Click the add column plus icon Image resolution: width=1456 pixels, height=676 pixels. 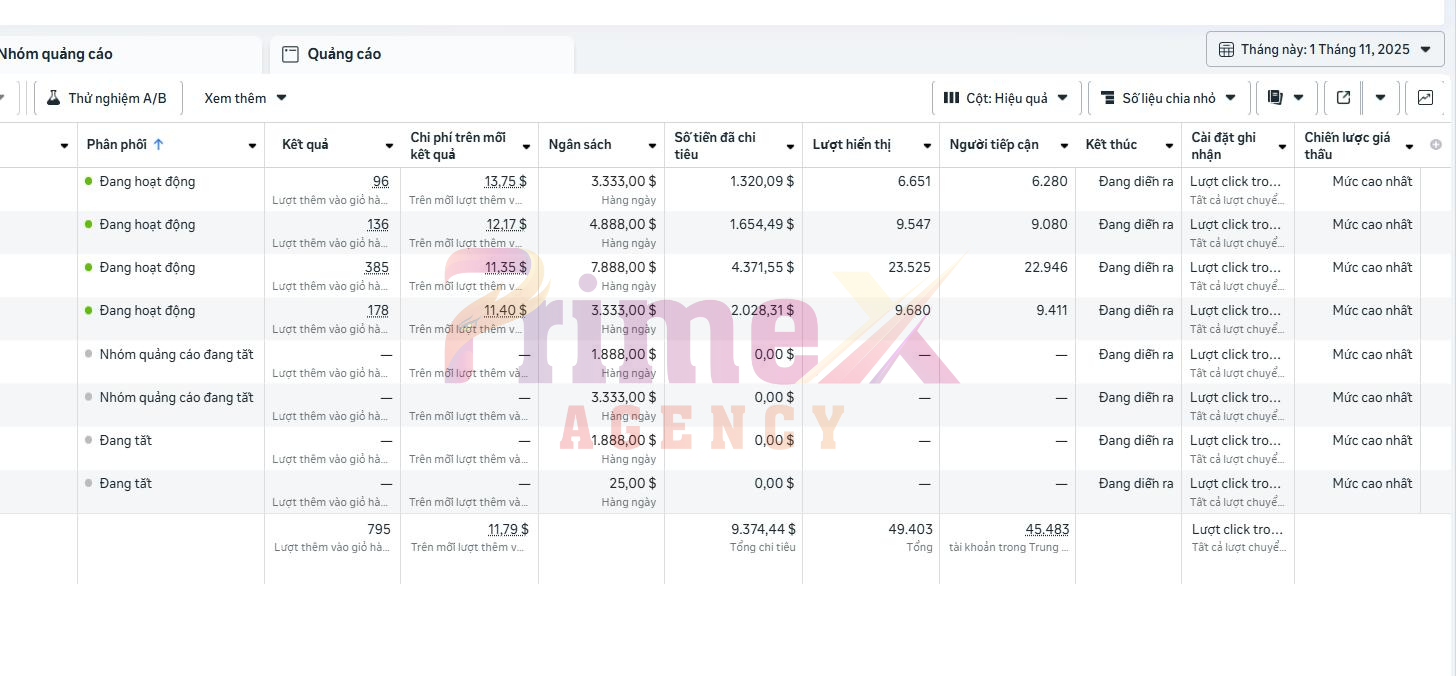(x=1436, y=145)
